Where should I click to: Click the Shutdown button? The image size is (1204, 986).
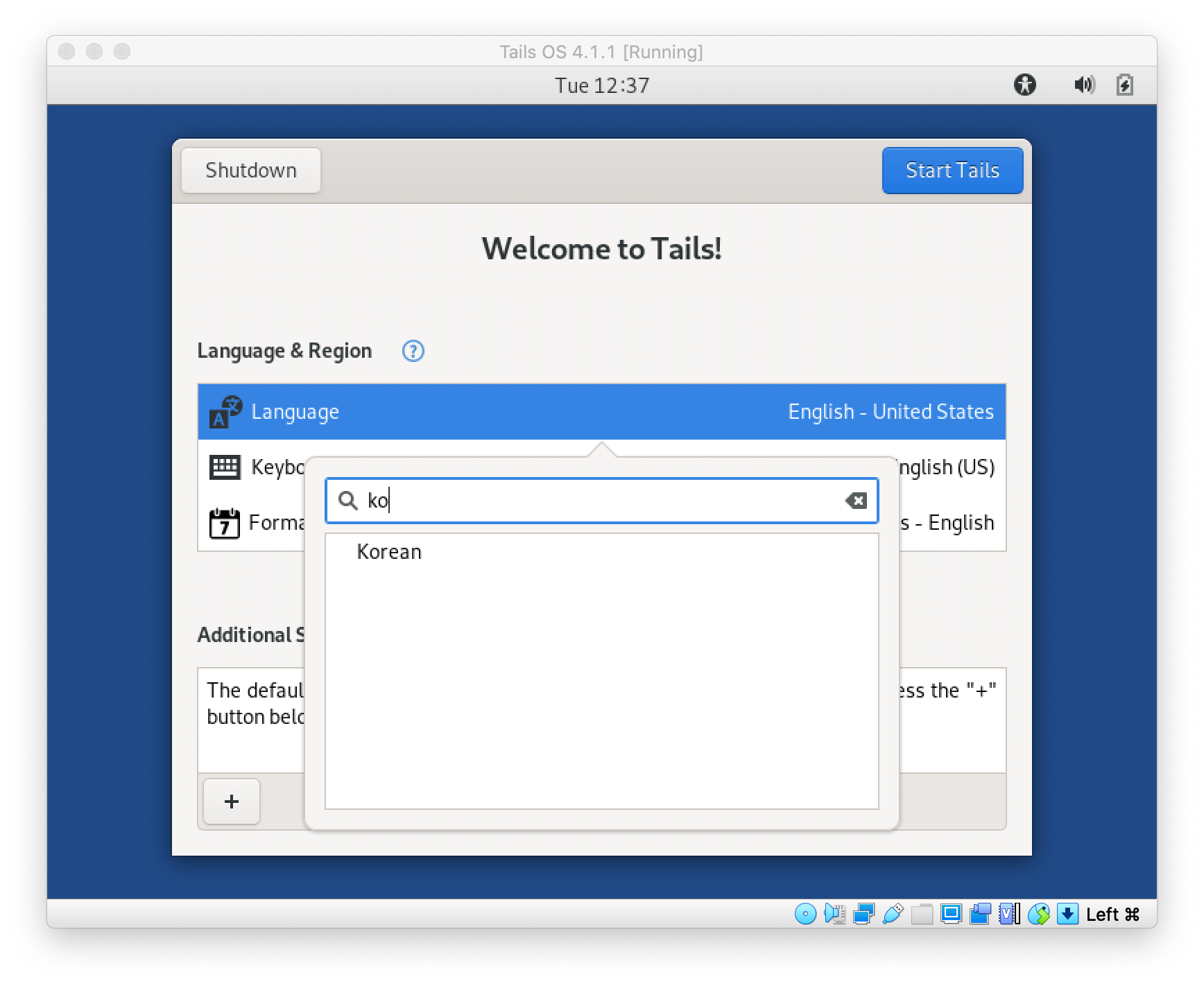pos(250,170)
